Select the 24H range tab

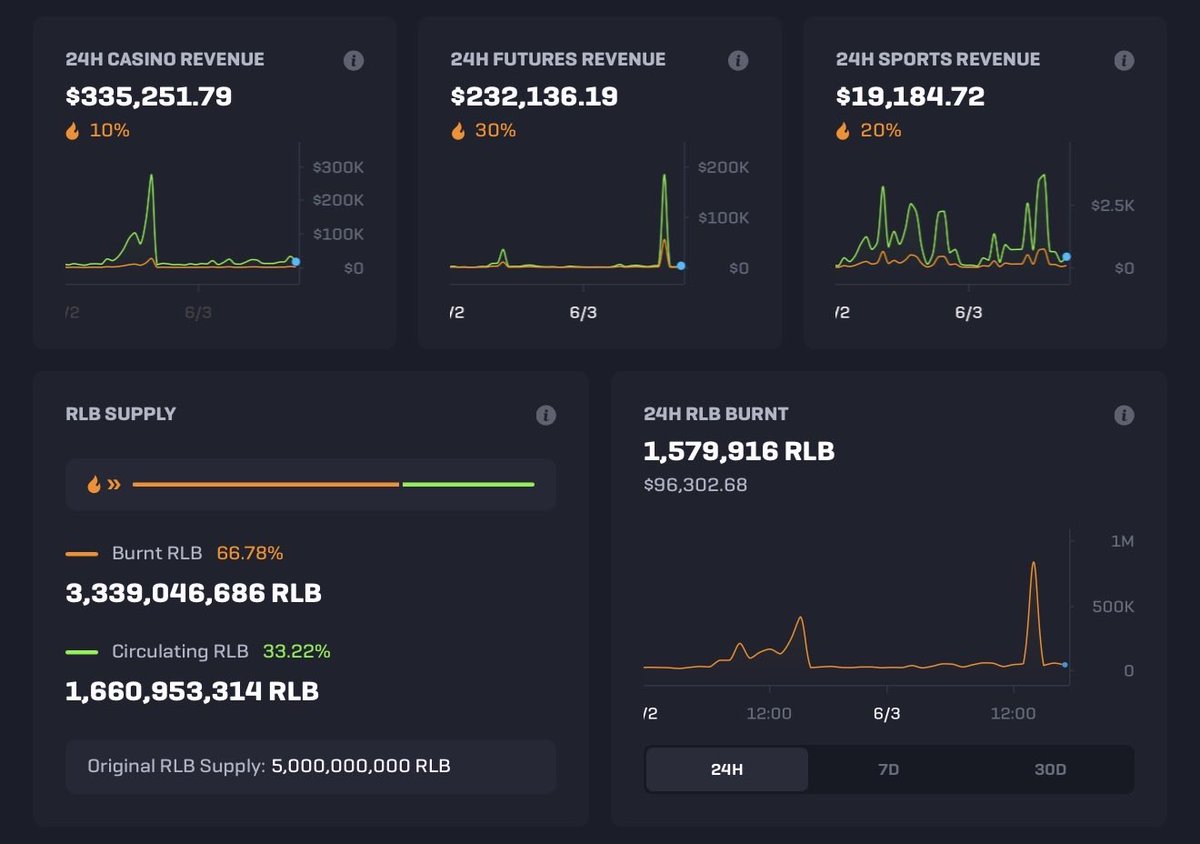727,769
